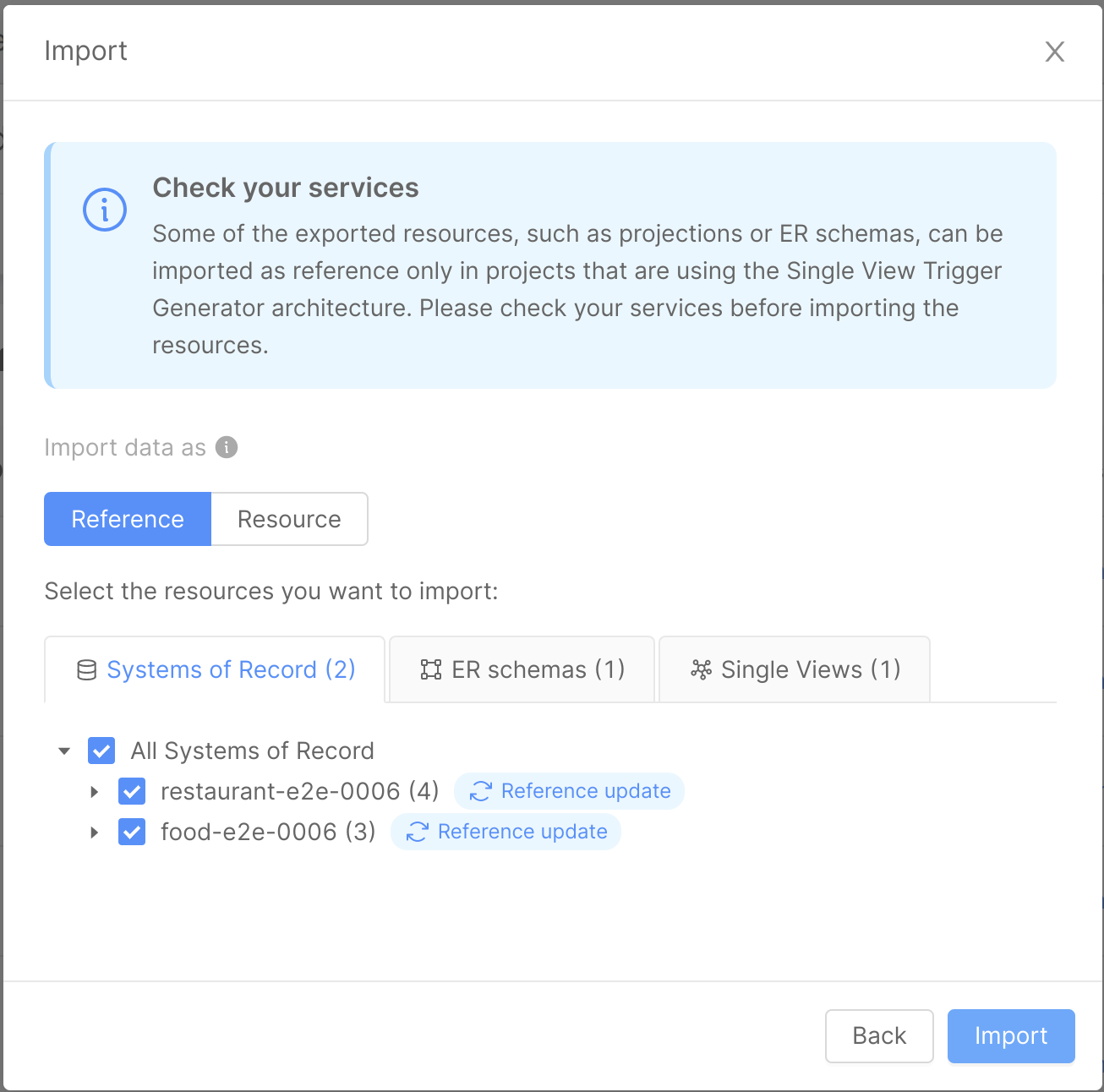Click the refresh icon in food's Reference update badge

pos(416,832)
